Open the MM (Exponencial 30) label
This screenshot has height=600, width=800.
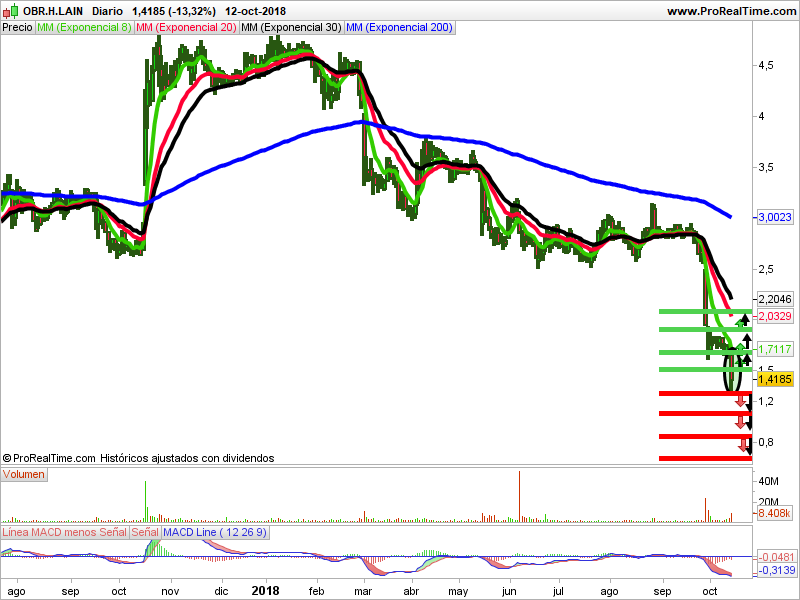[x=291, y=28]
